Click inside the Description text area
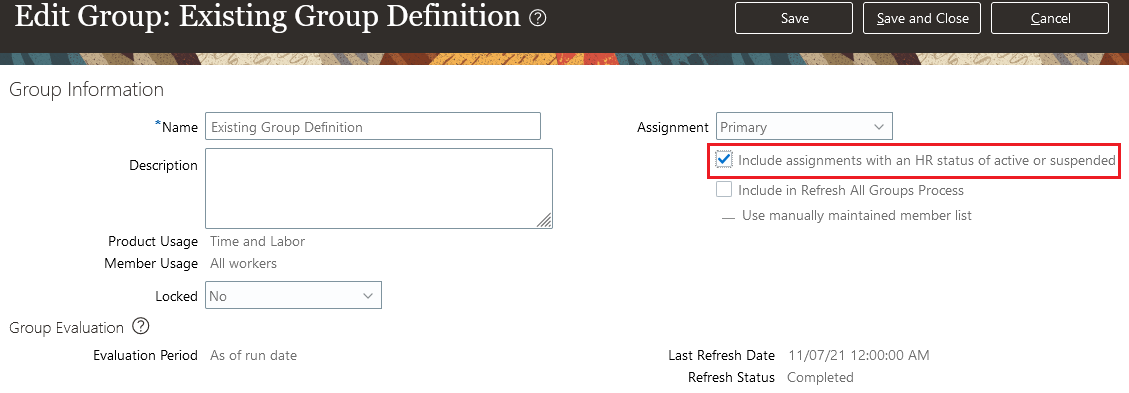This screenshot has width=1129, height=393. point(379,188)
